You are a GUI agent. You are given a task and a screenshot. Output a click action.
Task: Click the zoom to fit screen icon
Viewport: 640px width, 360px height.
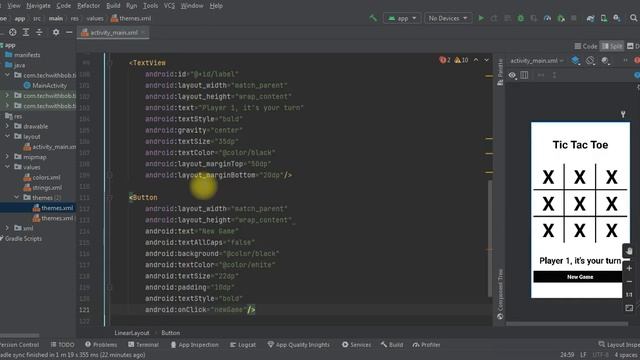pyautogui.click(x=629, y=308)
